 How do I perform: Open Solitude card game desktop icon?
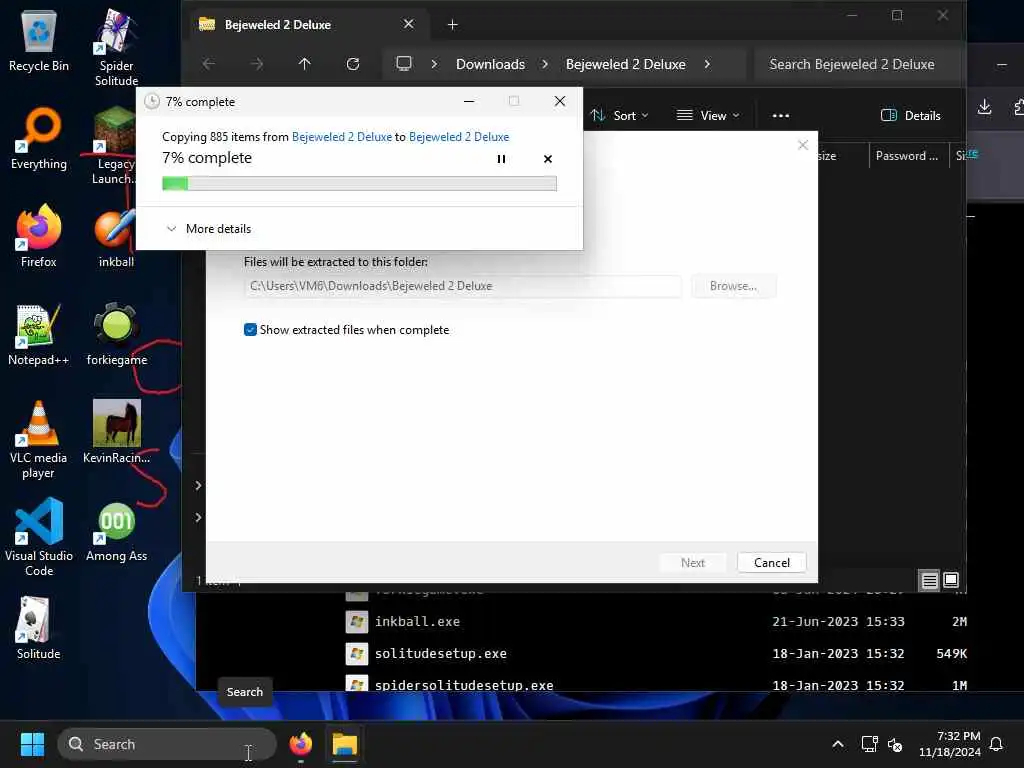pyautogui.click(x=39, y=628)
